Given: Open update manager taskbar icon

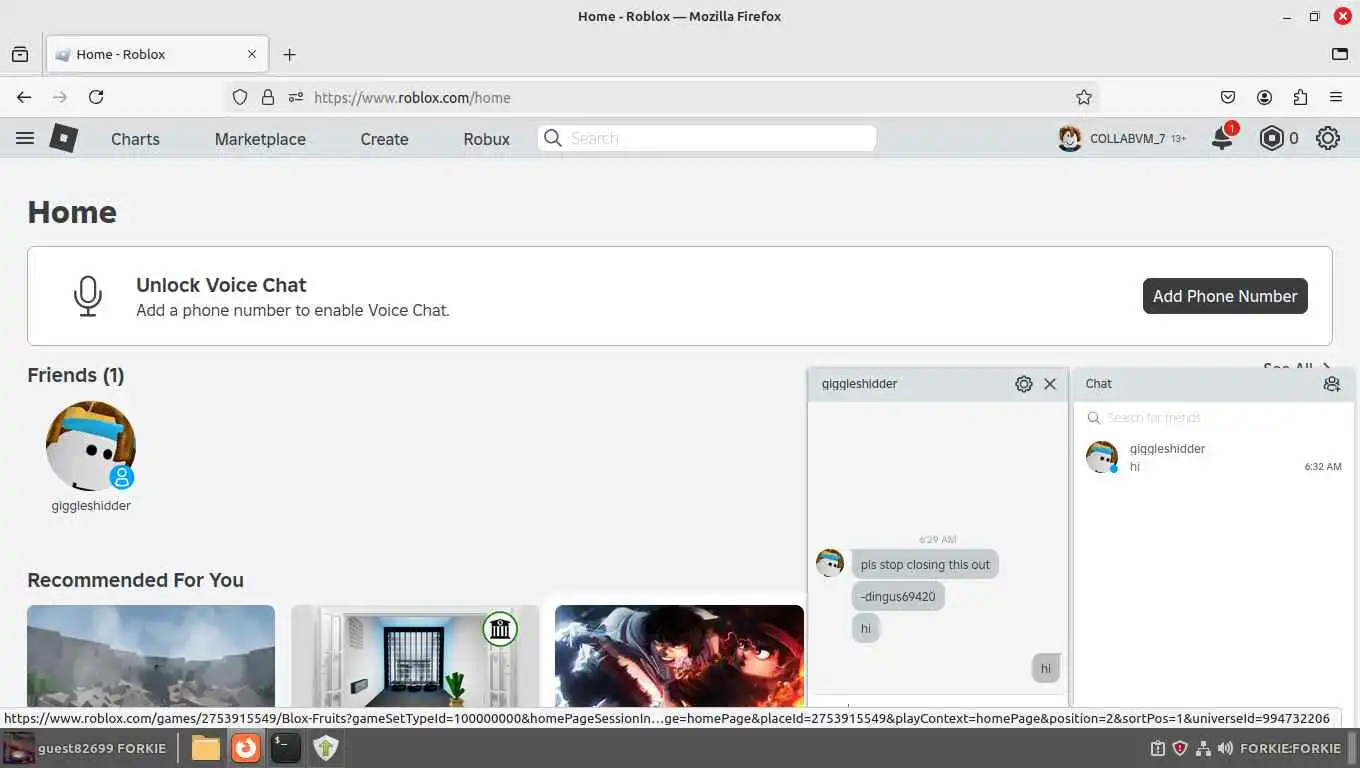Looking at the screenshot, I should pyautogui.click(x=326, y=747).
